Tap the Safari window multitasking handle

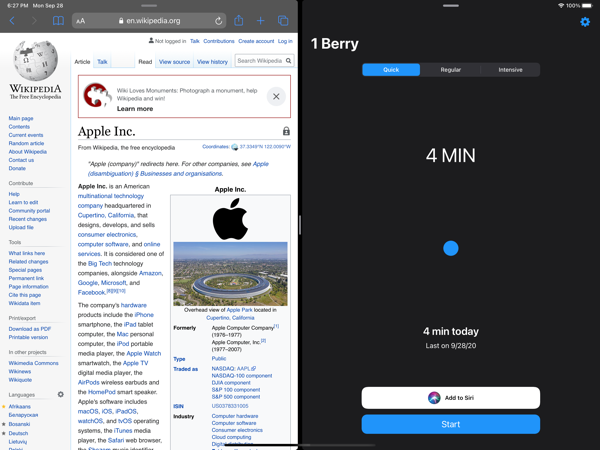click(149, 6)
